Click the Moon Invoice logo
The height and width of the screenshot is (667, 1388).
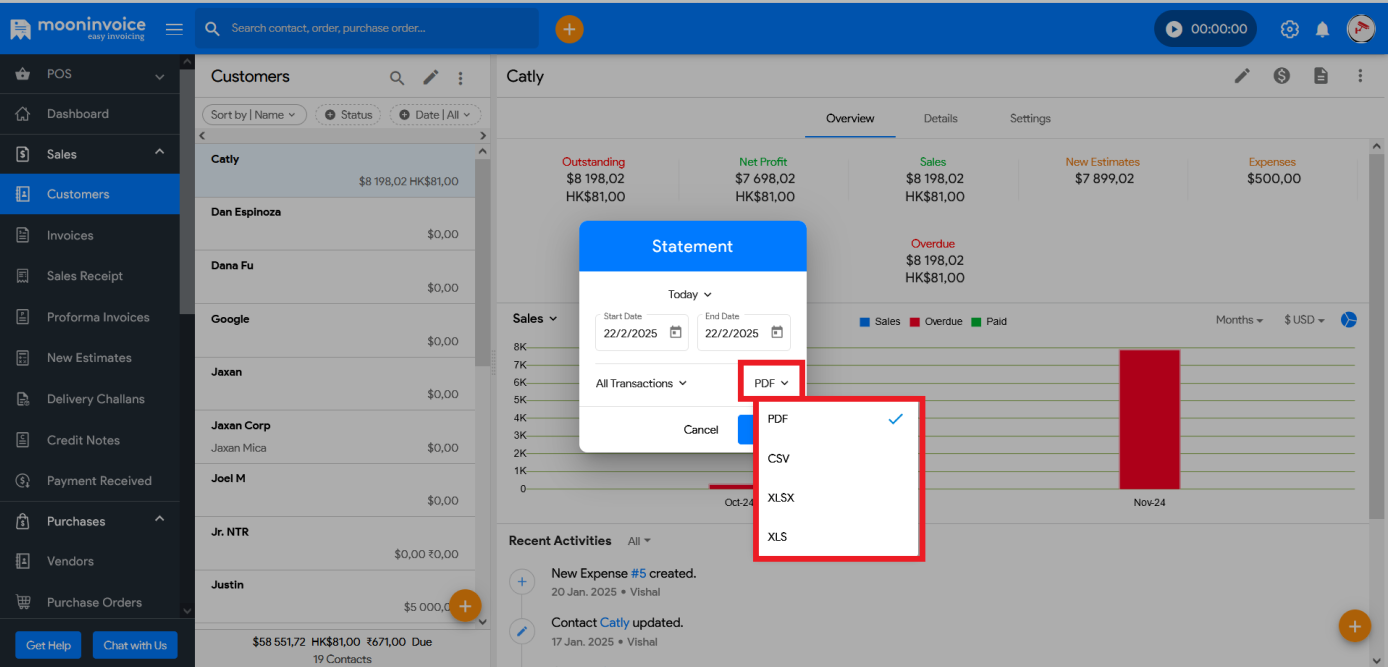point(78,28)
